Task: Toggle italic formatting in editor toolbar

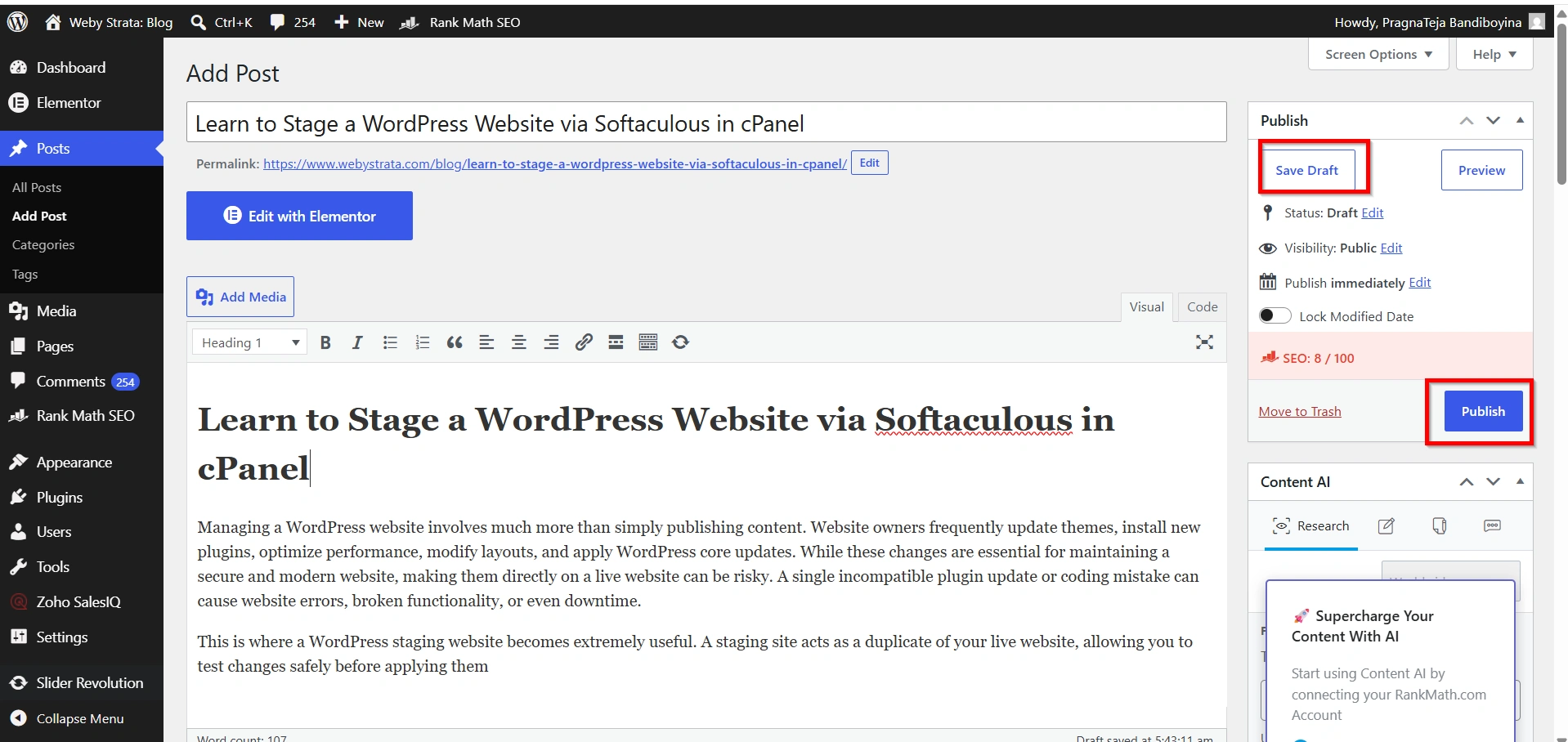Action: (x=357, y=342)
